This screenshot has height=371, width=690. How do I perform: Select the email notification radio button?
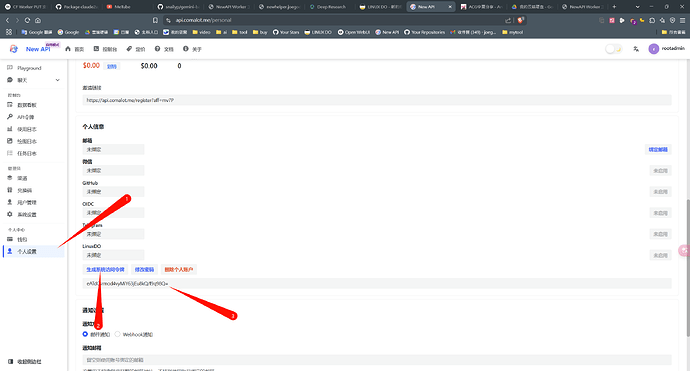(85, 334)
